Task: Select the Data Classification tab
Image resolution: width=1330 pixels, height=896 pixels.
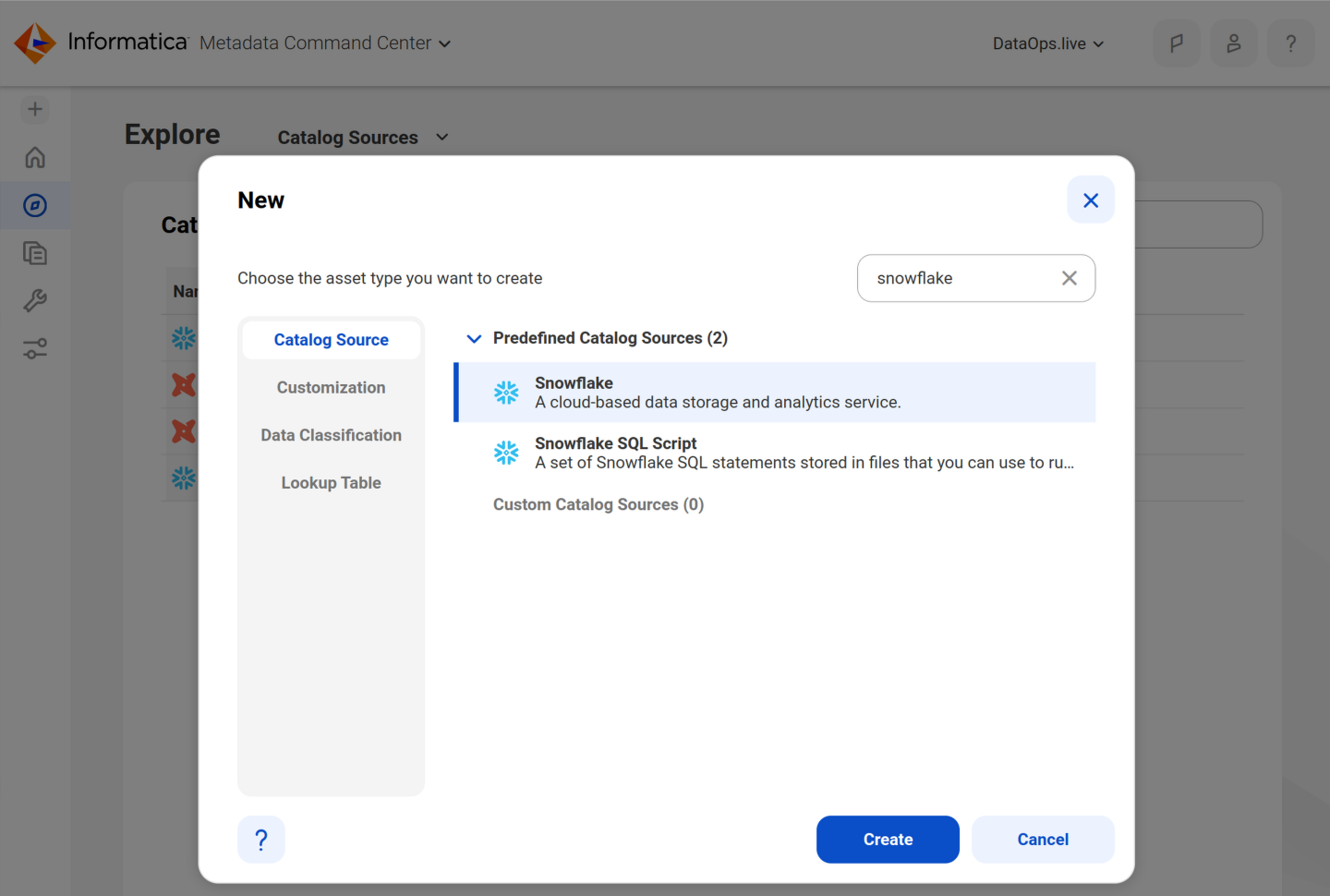Action: pos(332,435)
